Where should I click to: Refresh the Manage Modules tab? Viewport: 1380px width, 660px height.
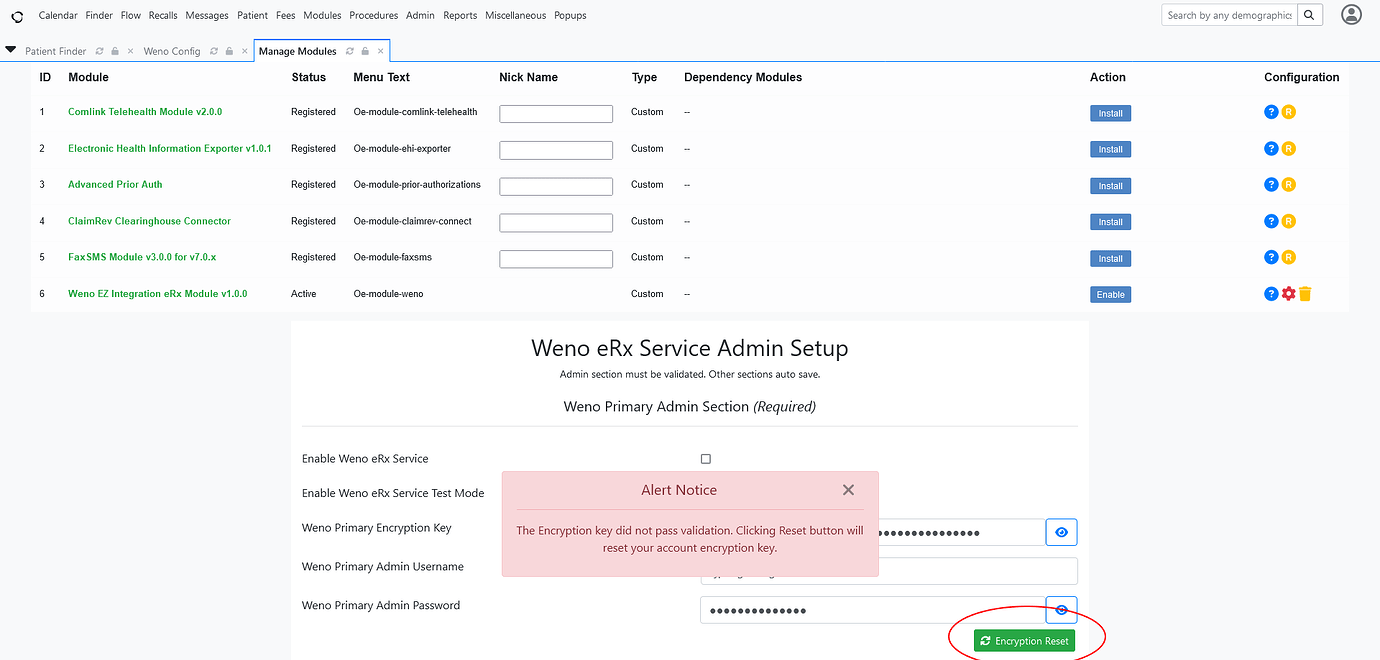(348, 50)
